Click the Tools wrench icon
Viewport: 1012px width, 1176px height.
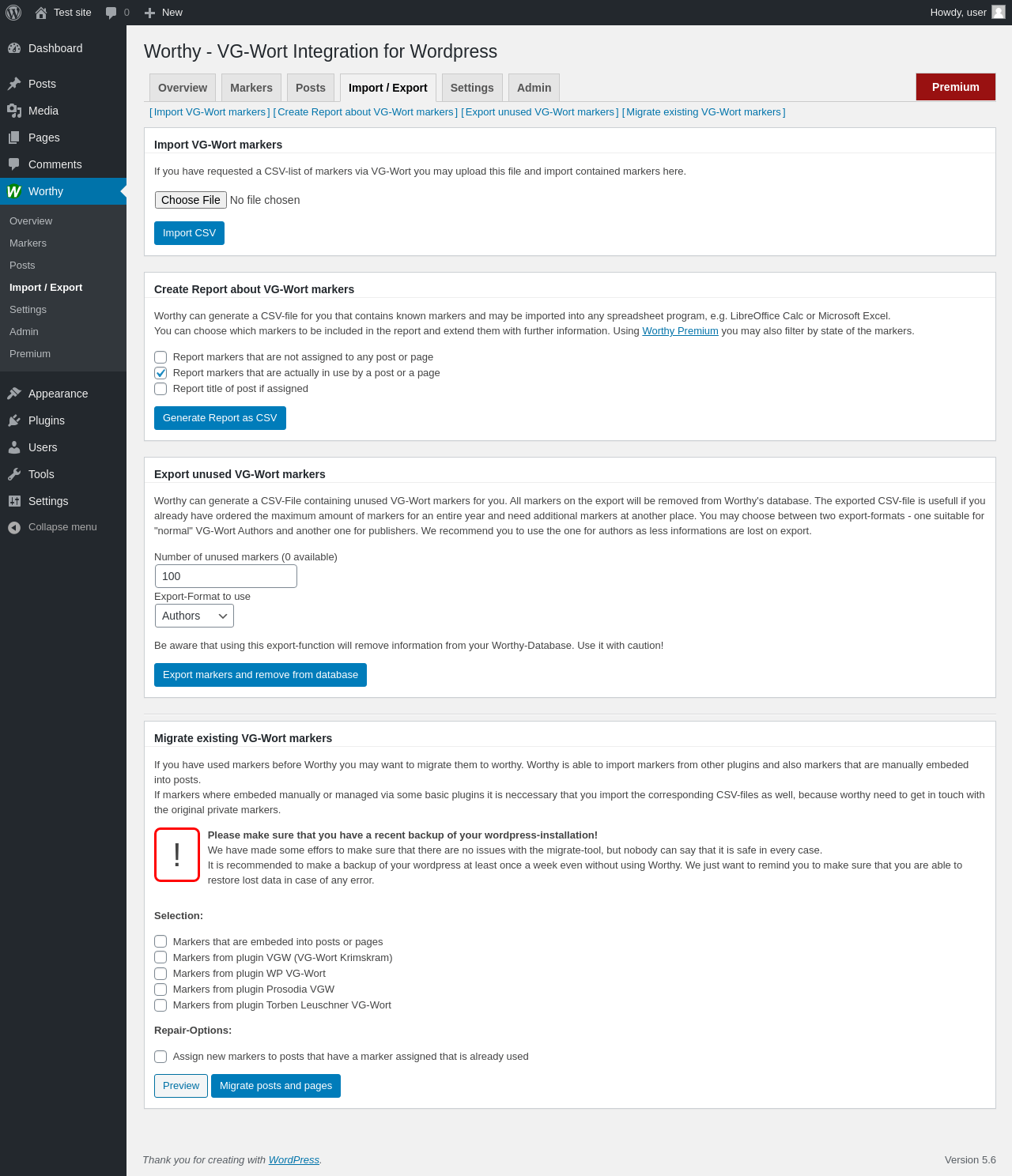click(14, 474)
